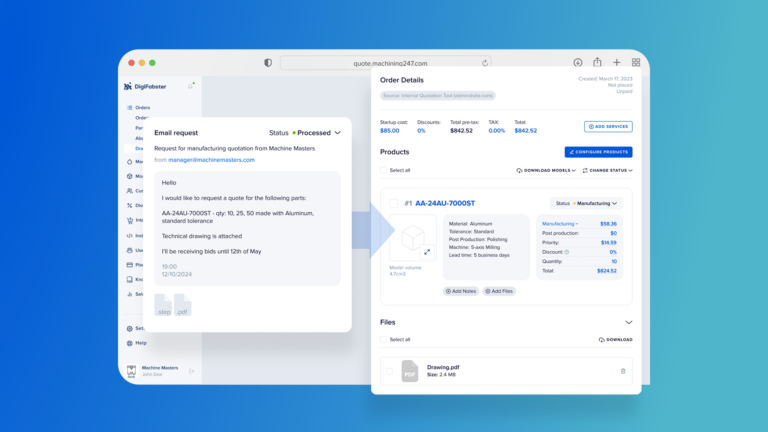This screenshot has width=768, height=432.
Task: Open the attached .step file icon
Action: pos(163,305)
